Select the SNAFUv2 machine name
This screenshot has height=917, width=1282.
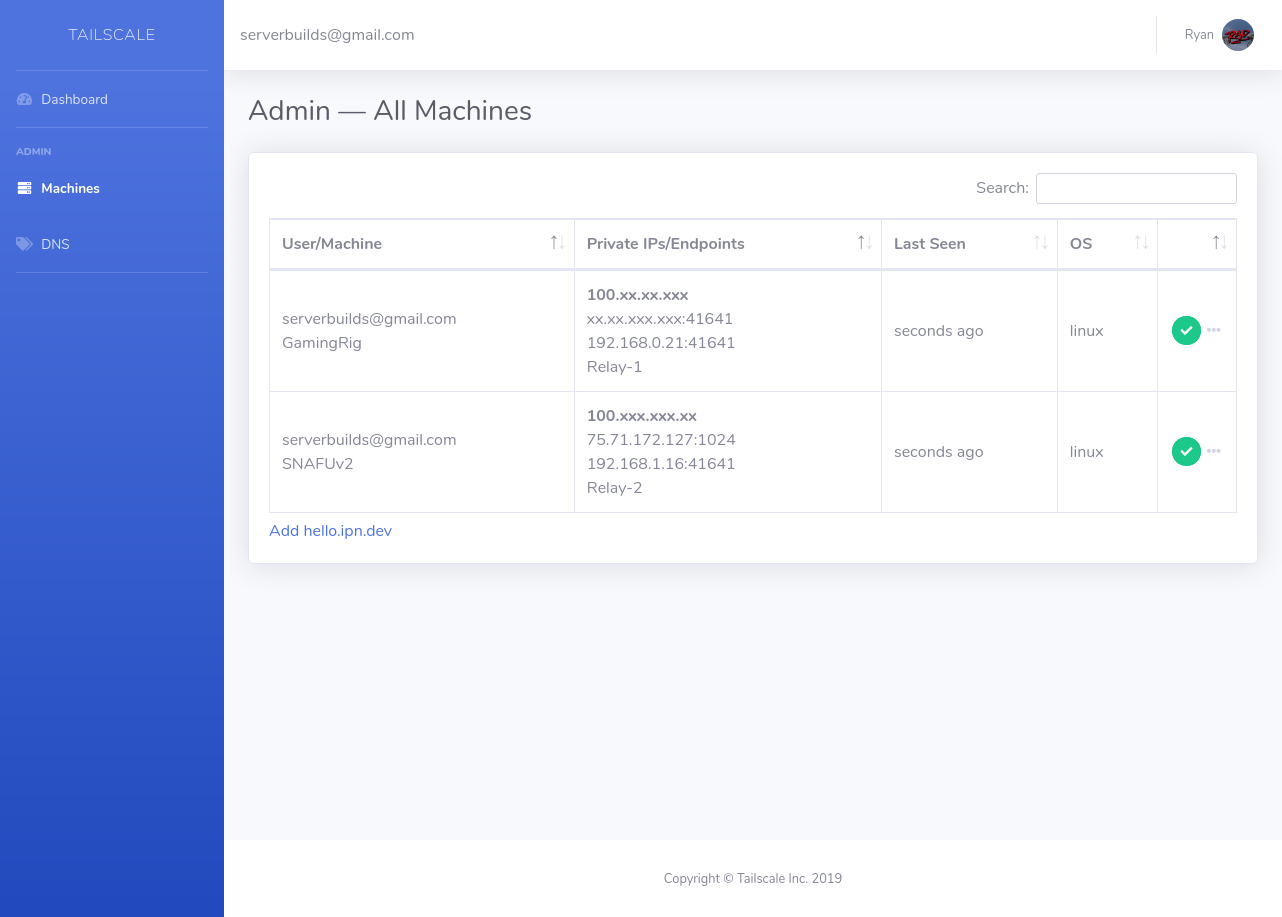pos(317,464)
